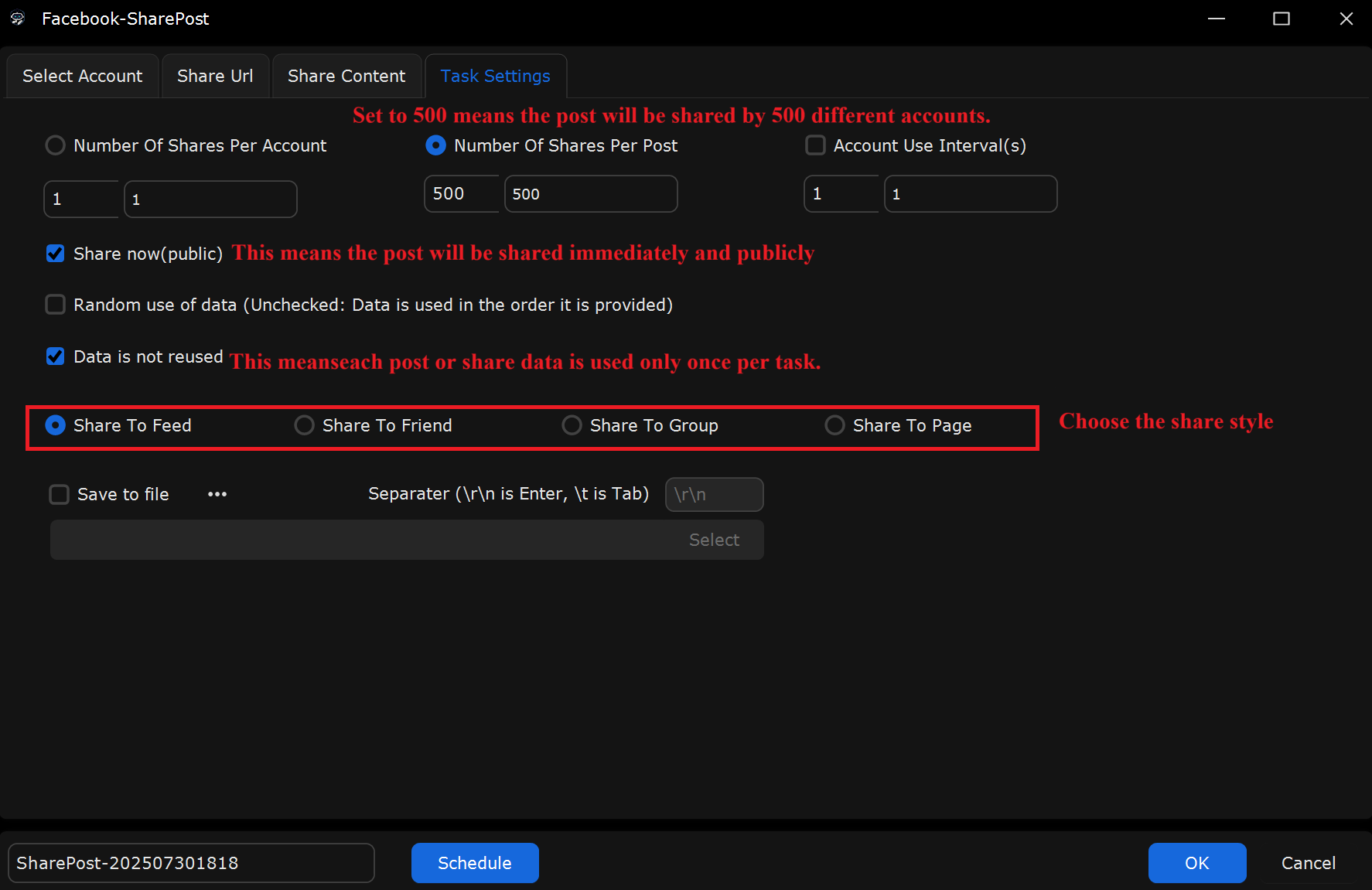Screen dimensions: 1372x890
Task: Open the Save to file ellipsis options
Action: (x=217, y=494)
